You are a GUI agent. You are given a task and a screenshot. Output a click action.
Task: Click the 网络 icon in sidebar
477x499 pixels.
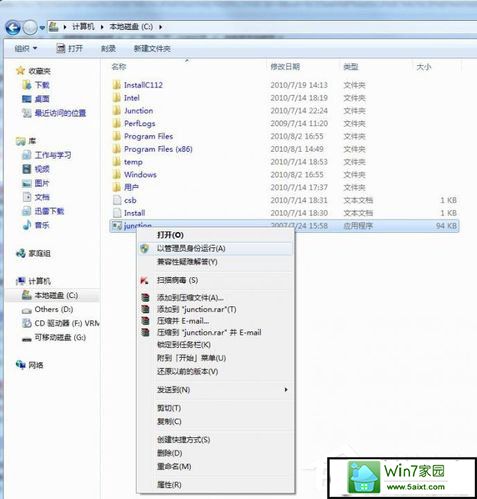click(x=21, y=365)
